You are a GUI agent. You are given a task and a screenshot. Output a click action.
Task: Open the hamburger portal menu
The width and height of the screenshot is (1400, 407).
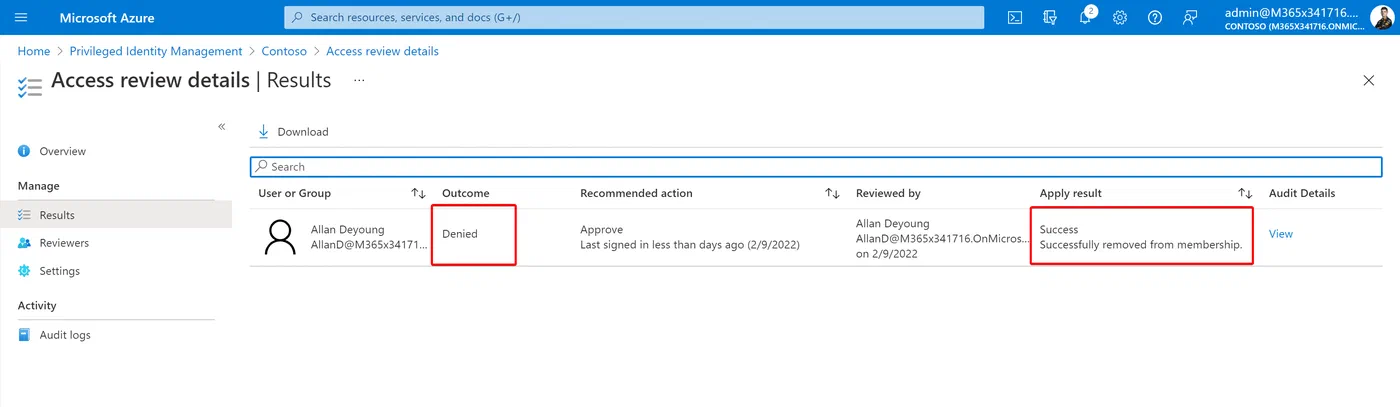pyautogui.click(x=21, y=17)
